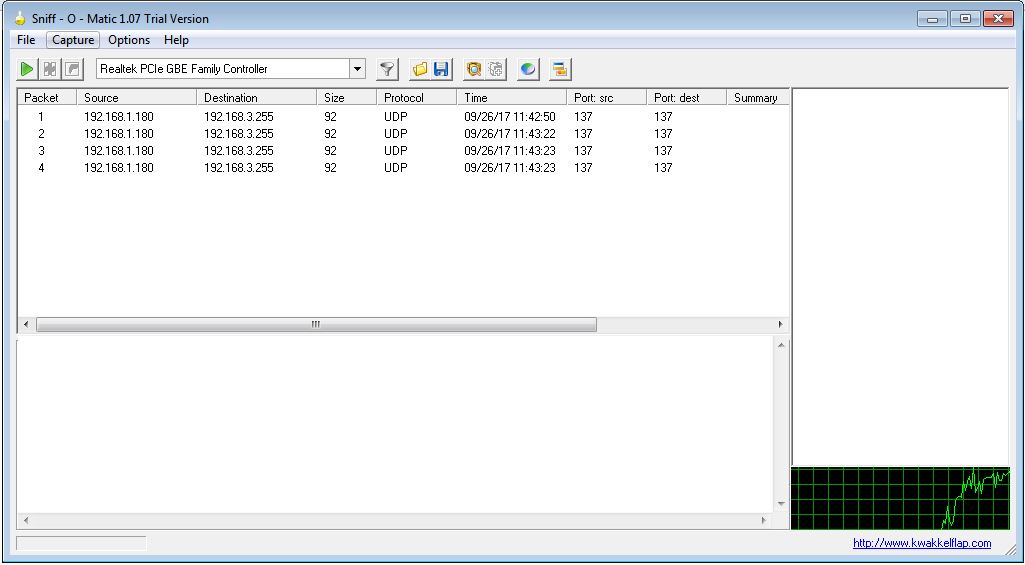
Task: Click the pause capture toolbar icon
Action: click(50, 69)
